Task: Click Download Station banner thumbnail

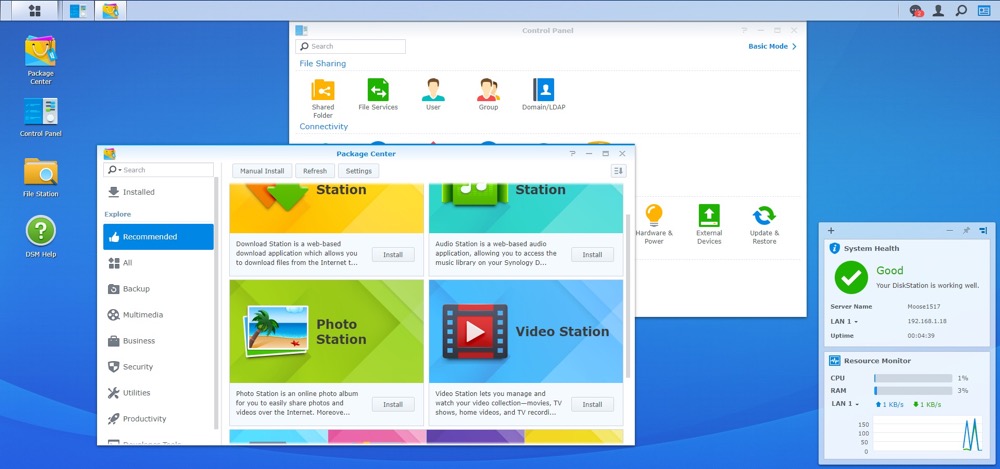Action: (327, 208)
